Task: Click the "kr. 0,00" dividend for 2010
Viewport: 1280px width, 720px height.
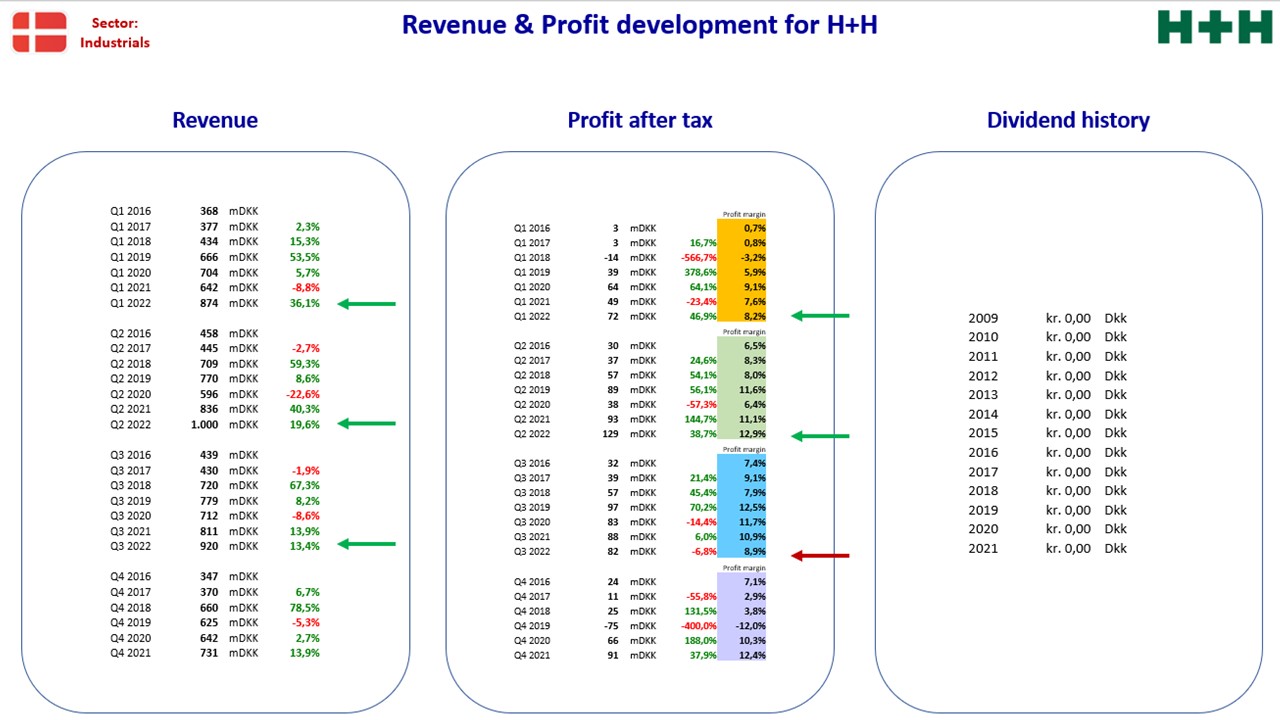Action: coord(1068,337)
